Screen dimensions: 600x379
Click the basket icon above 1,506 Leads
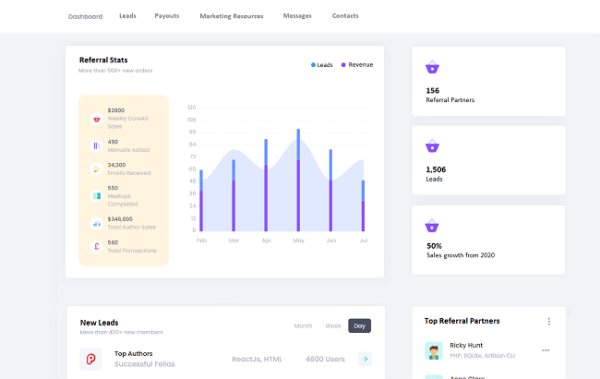point(432,146)
